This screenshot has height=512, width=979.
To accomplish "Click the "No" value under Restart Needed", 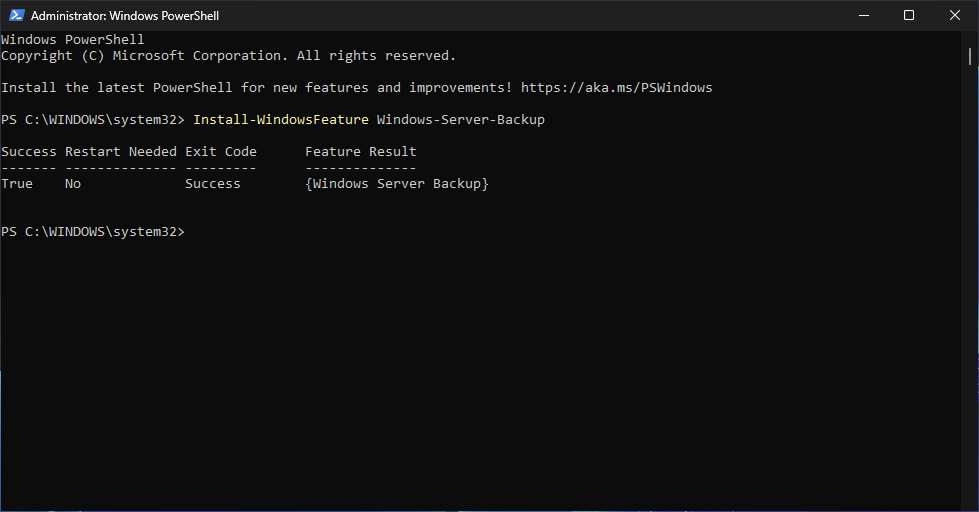I will (73, 184).
